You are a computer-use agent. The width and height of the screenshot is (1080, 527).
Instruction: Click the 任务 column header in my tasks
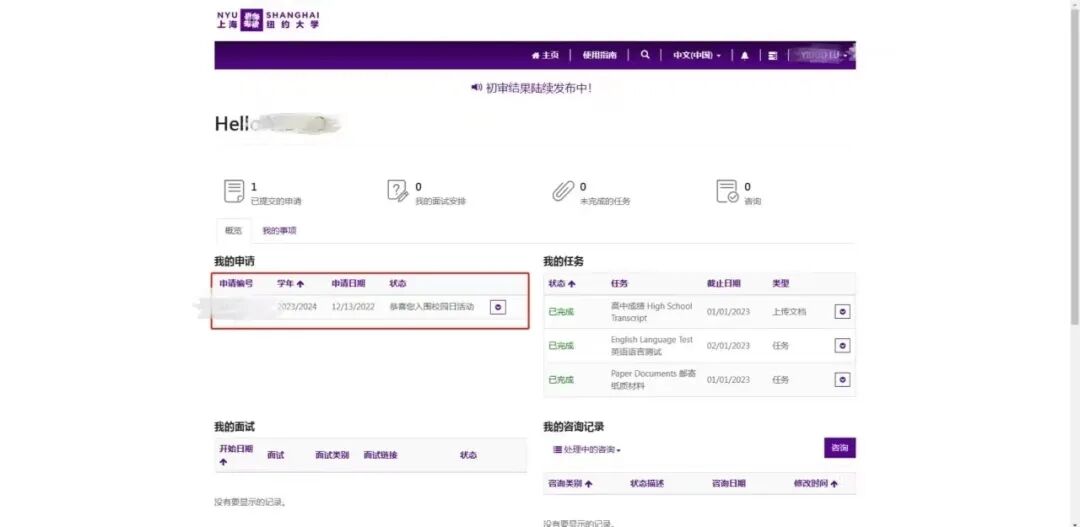pyautogui.click(x=619, y=283)
